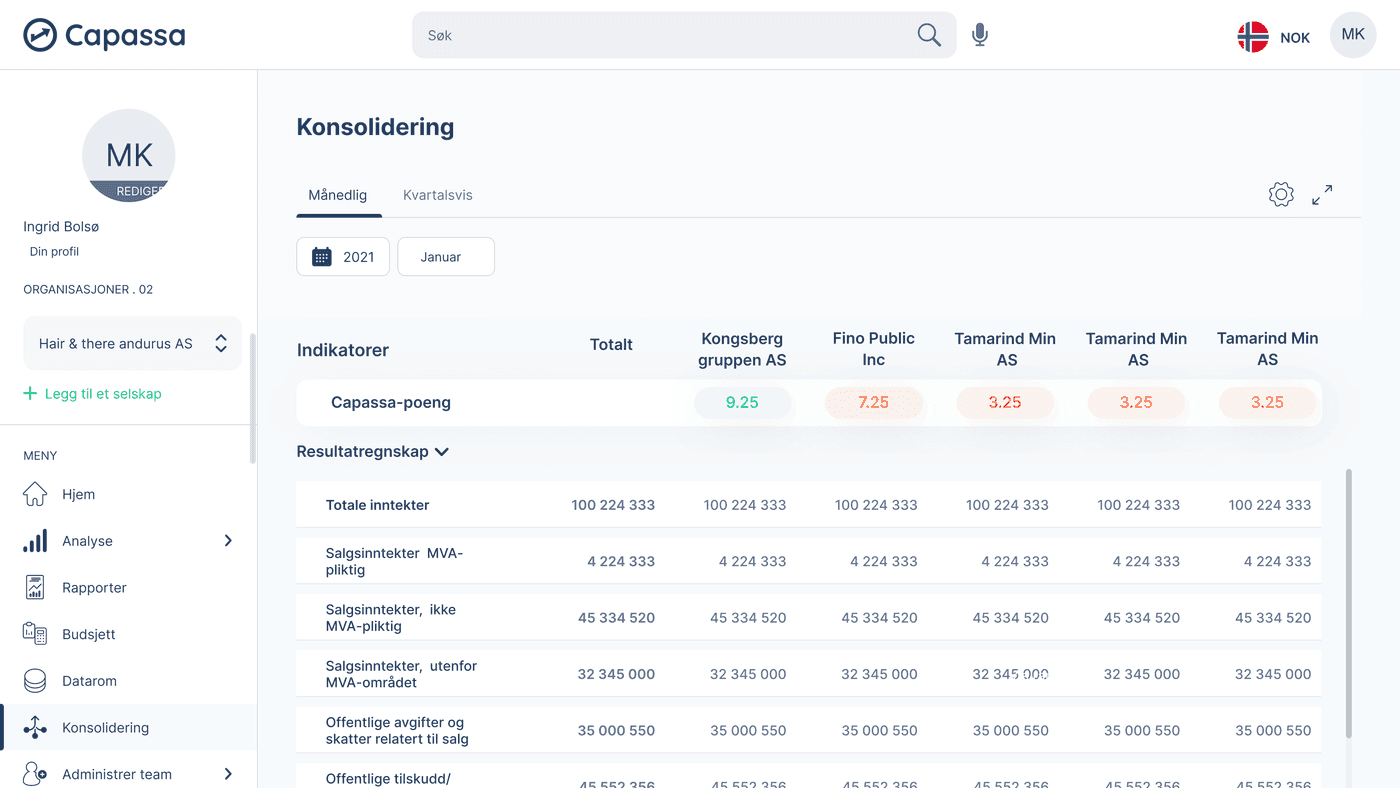The height and width of the screenshot is (788, 1400).
Task: Click the Capassa-poeng row label
Action: (391, 403)
